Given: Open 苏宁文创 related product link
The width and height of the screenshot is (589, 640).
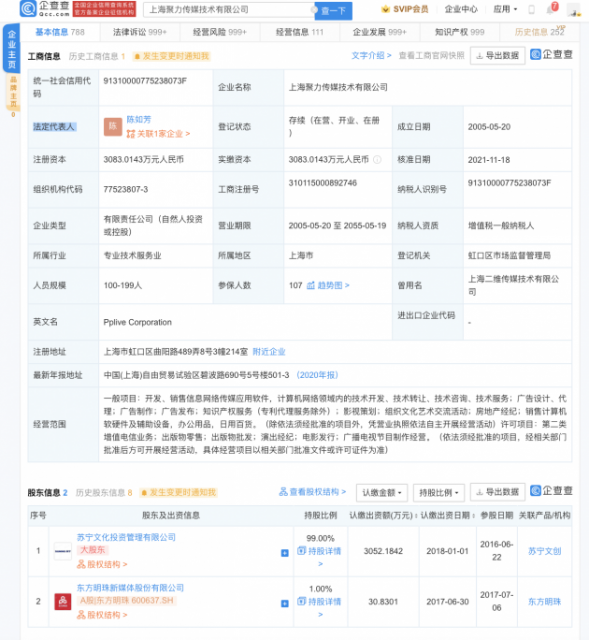Looking at the screenshot, I should 545,551.
